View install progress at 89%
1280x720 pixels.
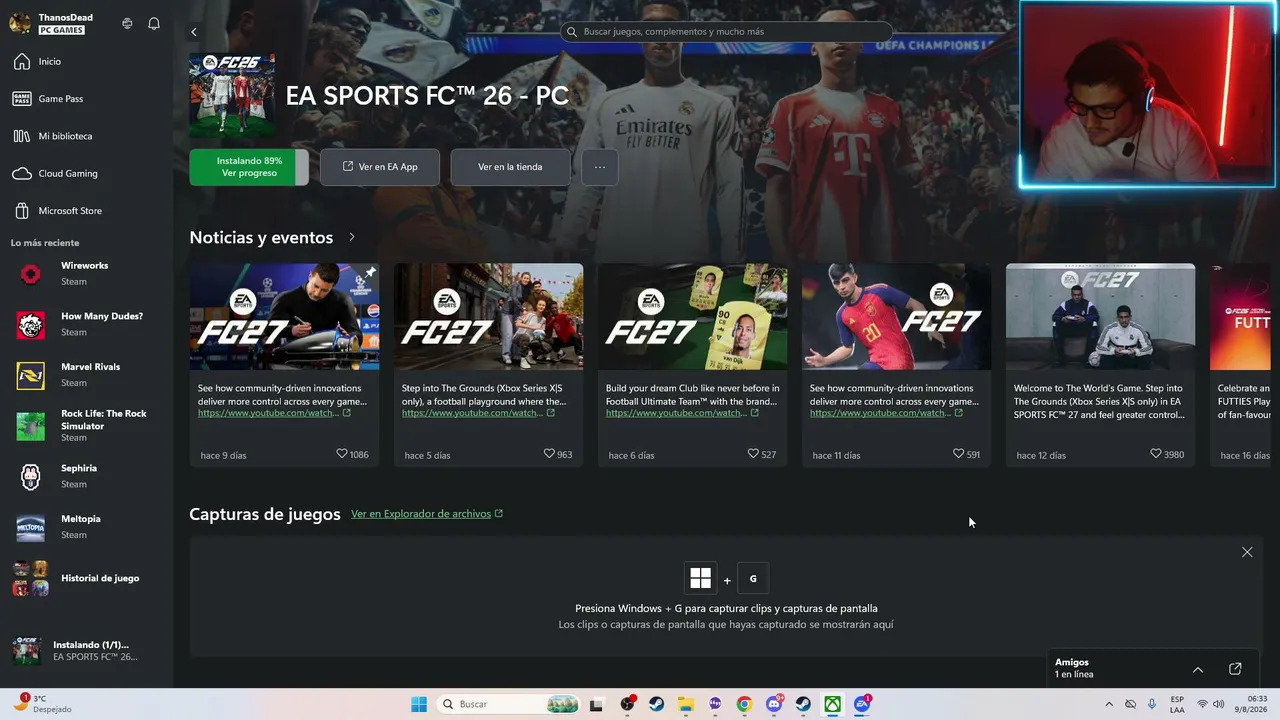coord(249,167)
